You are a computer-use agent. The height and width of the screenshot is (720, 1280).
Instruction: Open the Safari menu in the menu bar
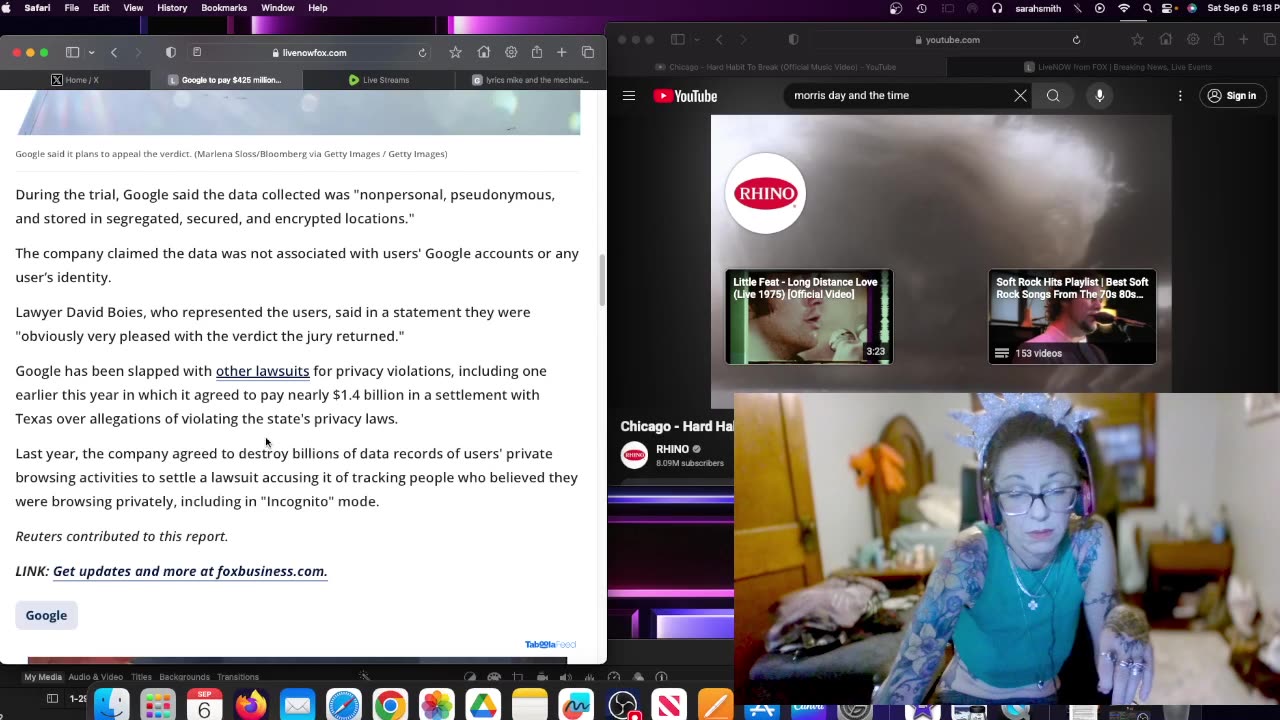37,8
